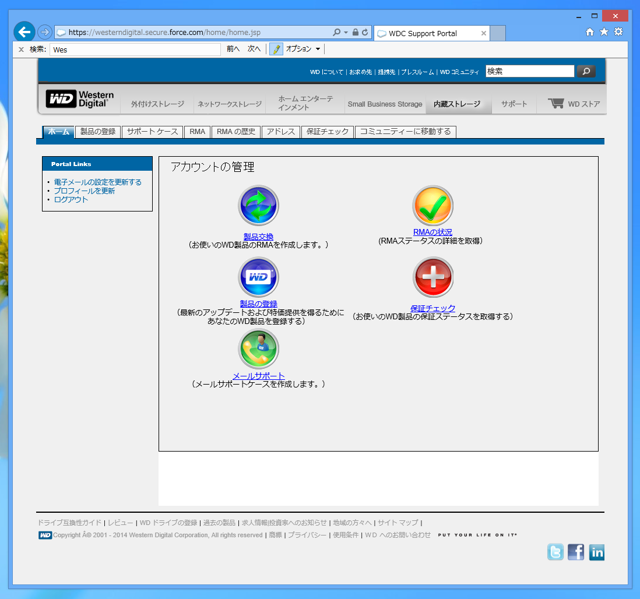Click ログアウト link

click(71, 200)
